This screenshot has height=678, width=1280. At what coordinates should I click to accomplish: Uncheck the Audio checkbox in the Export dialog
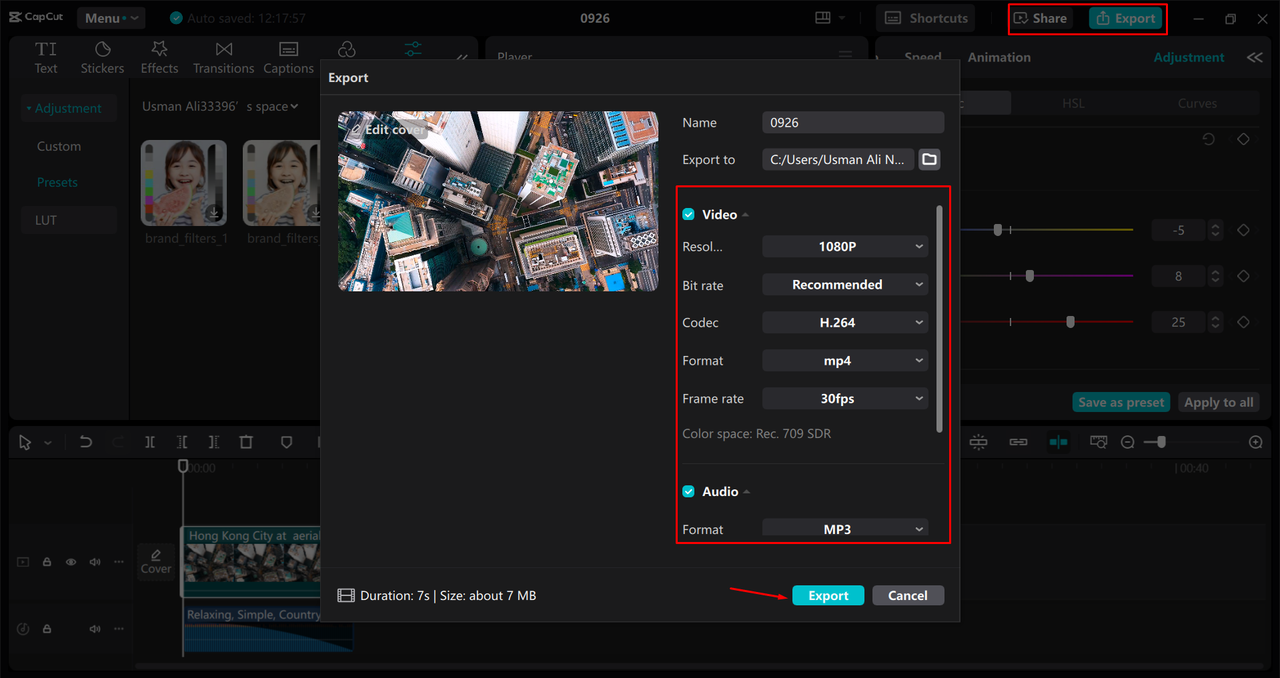click(x=688, y=492)
